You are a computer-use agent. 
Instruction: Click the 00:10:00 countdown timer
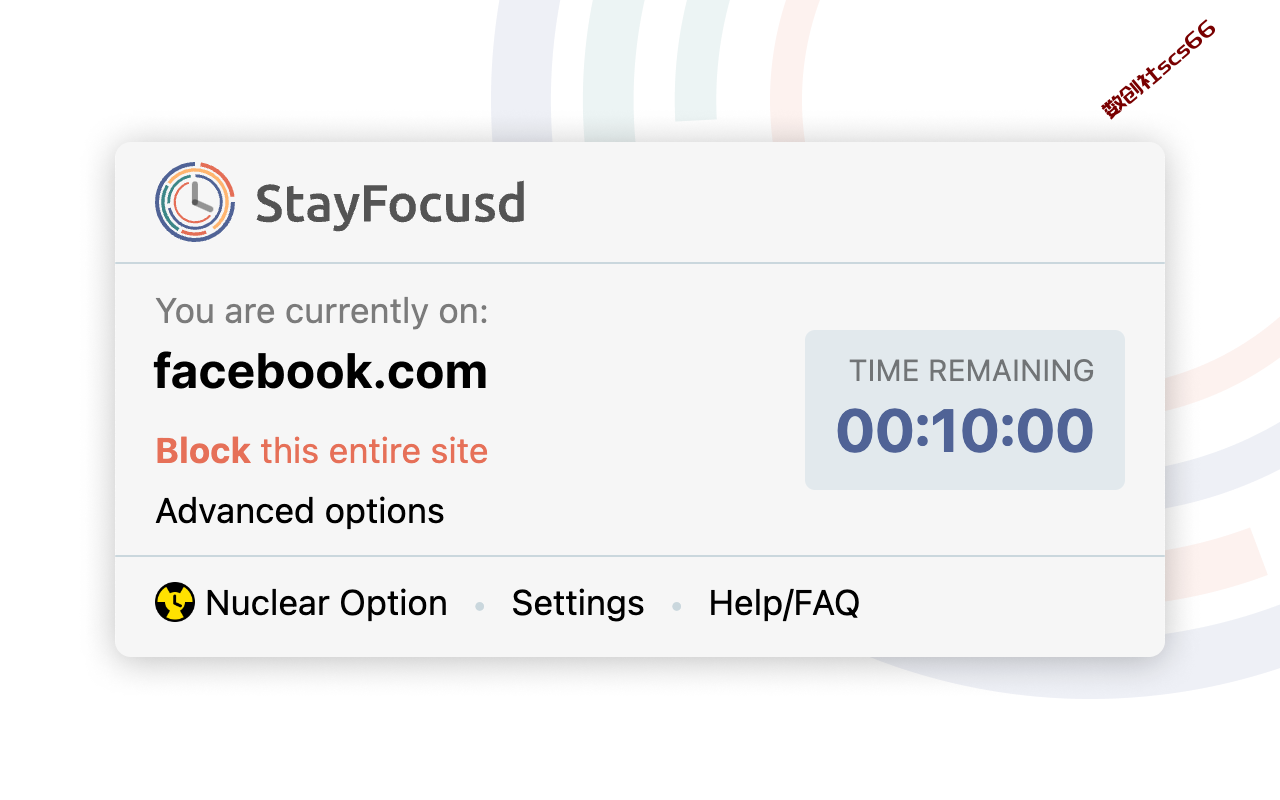[965, 431]
